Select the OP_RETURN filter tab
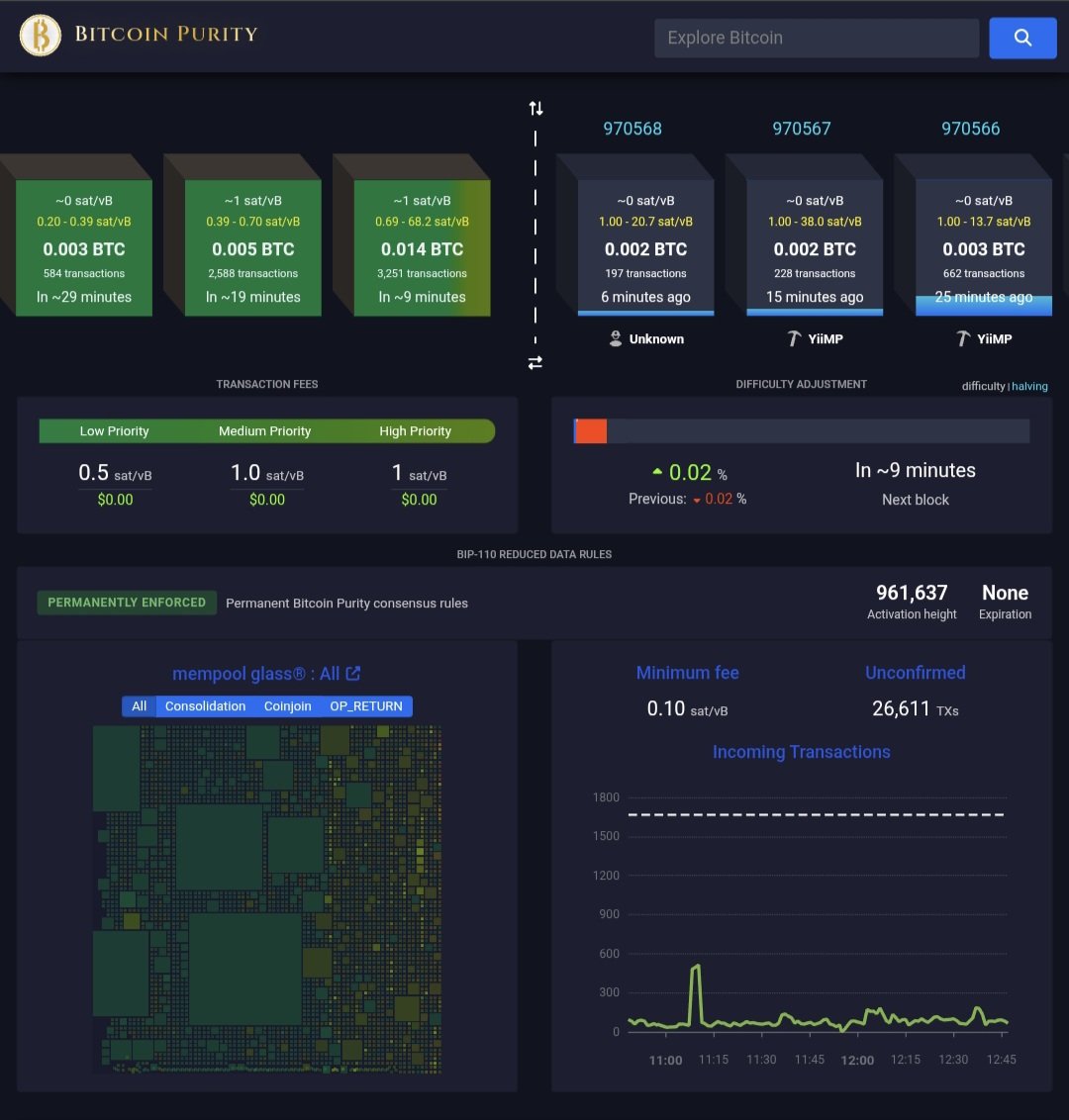 pos(366,705)
